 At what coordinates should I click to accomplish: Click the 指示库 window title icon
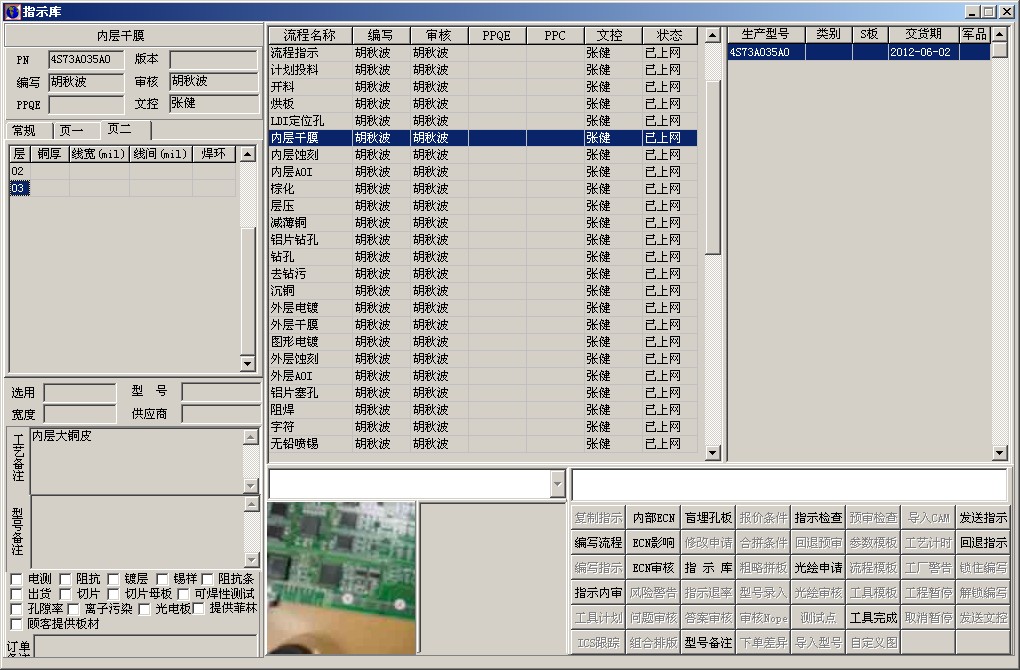point(12,12)
